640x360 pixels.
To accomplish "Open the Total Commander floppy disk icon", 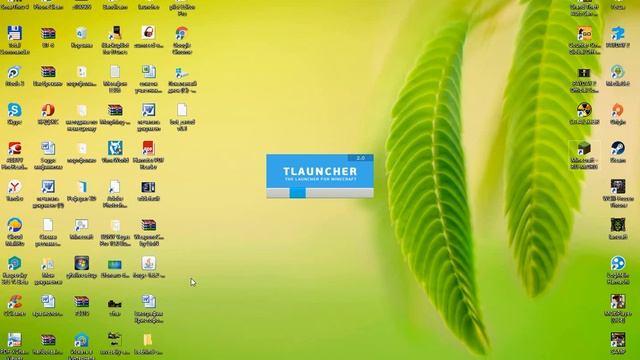I will [x=14, y=33].
